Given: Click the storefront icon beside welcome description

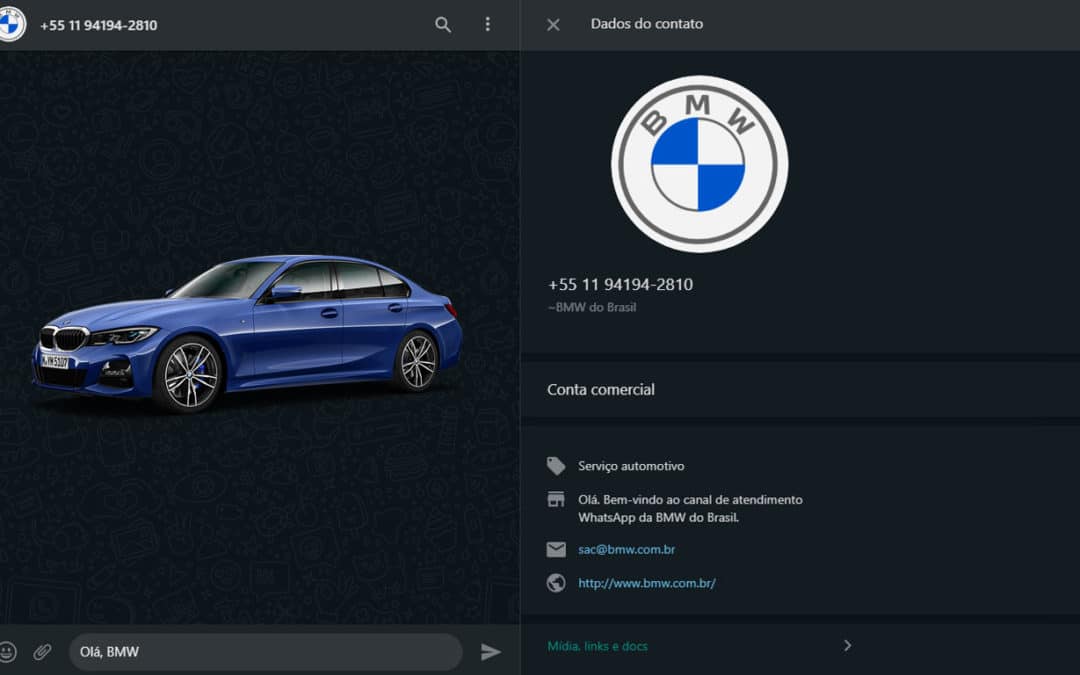Looking at the screenshot, I should [556, 499].
